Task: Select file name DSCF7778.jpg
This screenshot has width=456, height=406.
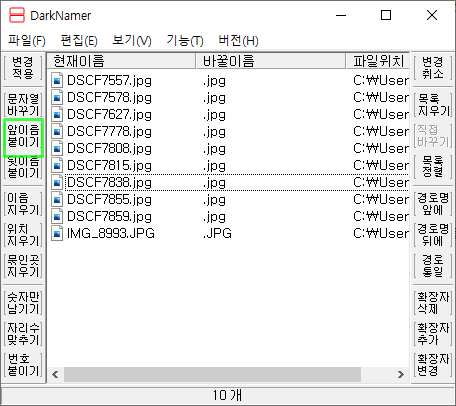Action: (x=109, y=132)
